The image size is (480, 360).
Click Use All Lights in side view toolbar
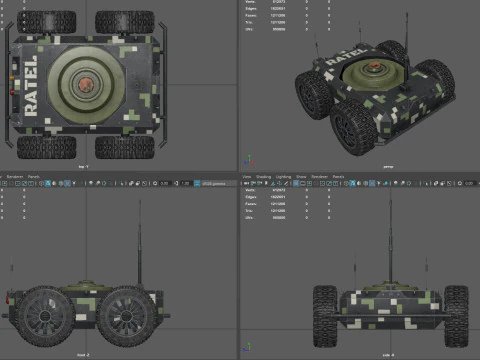click(x=378, y=183)
